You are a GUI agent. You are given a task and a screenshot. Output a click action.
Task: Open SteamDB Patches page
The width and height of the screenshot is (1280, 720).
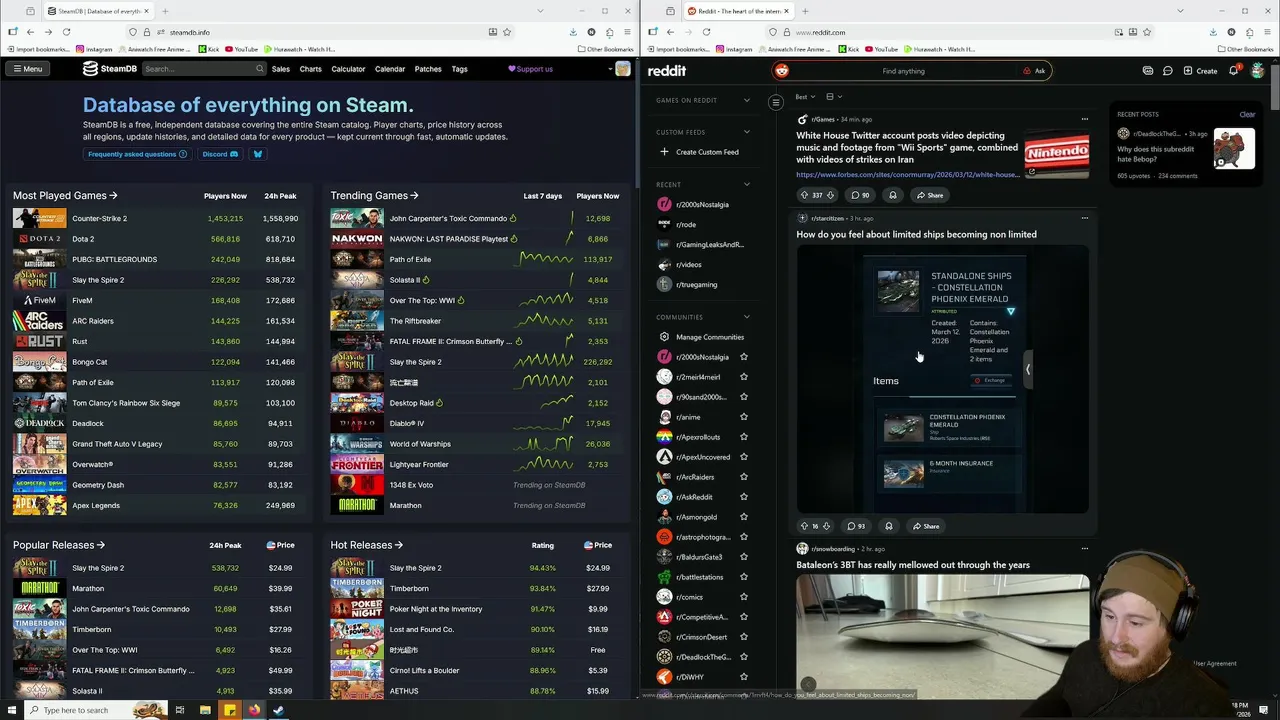click(x=428, y=69)
